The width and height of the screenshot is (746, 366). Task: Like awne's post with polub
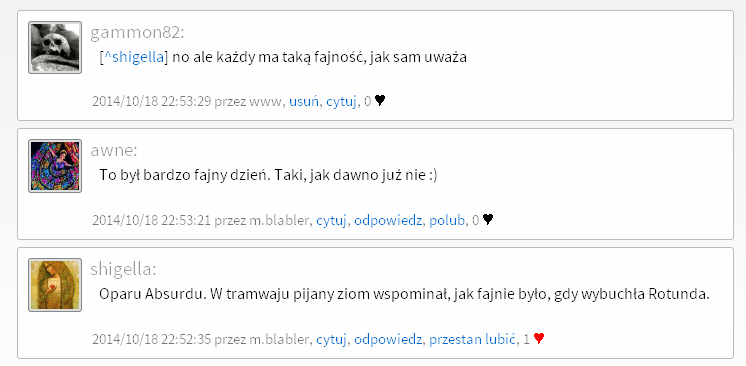pos(447,221)
